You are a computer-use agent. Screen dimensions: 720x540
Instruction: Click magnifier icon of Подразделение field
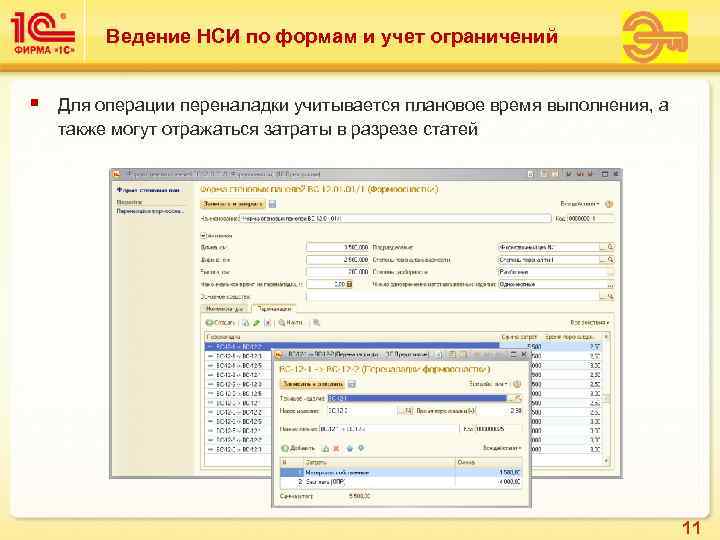611,247
